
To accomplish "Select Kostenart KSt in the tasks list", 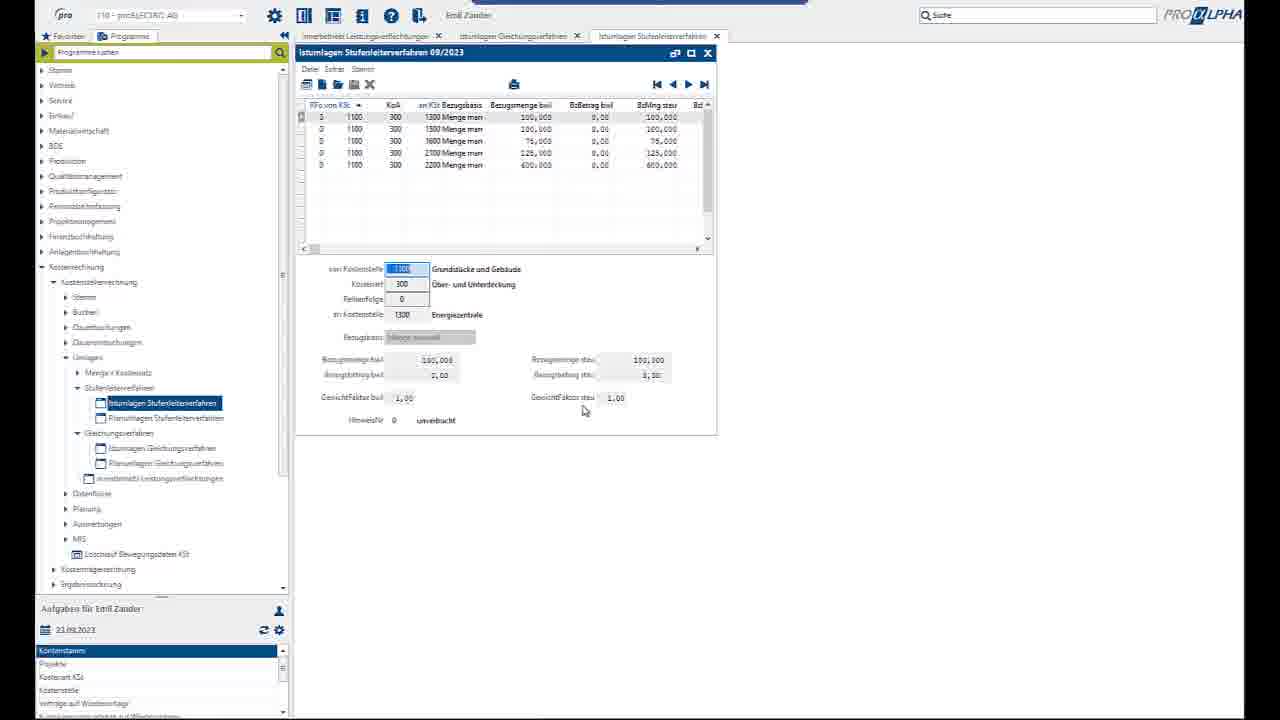I will tap(156, 677).
